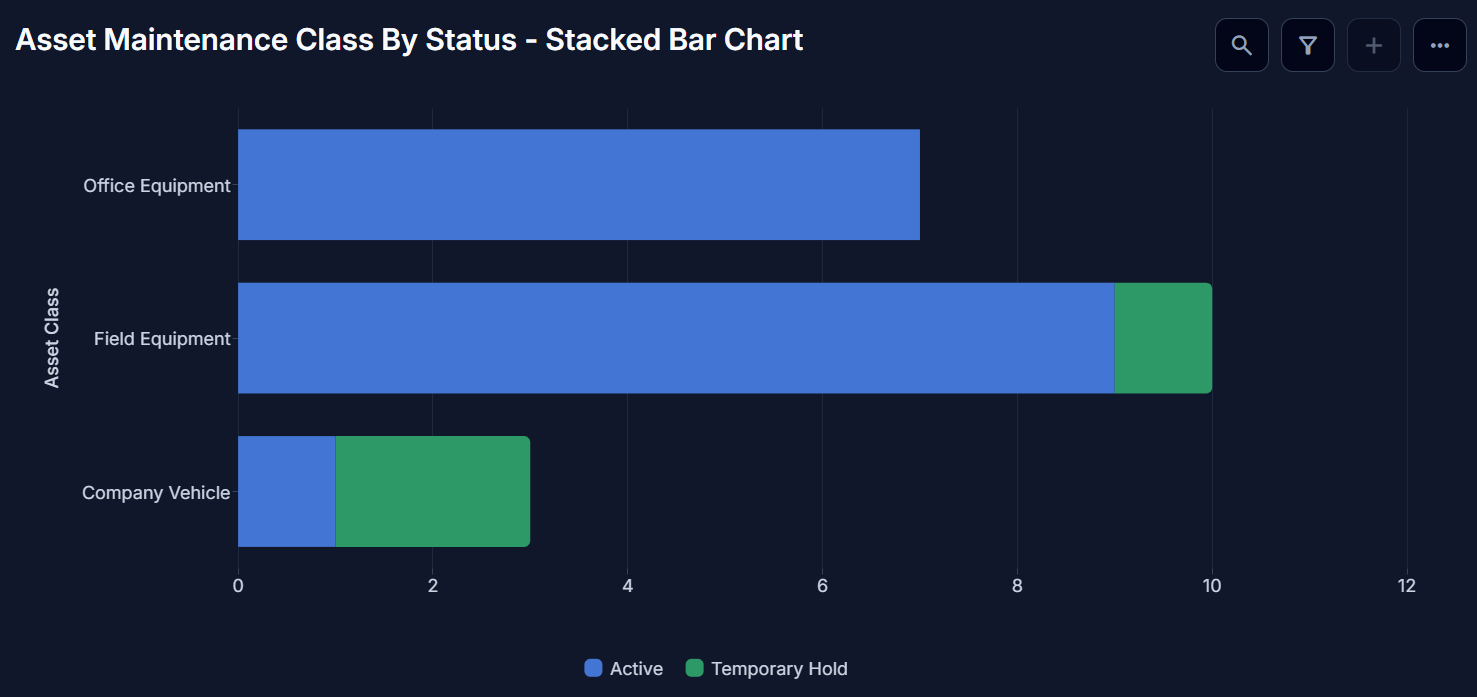Select Field Equipment Active blue segment

pos(676,338)
